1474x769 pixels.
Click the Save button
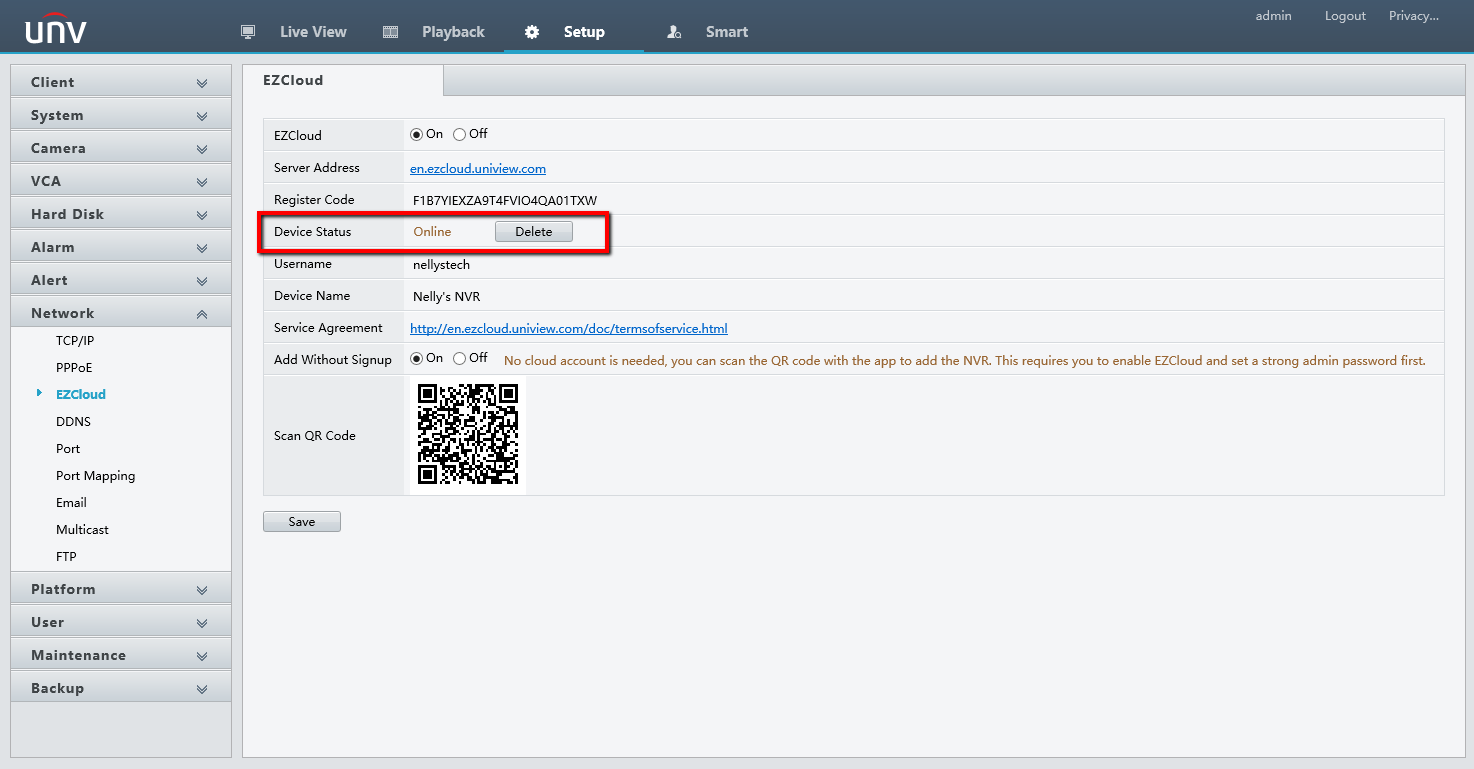(302, 522)
